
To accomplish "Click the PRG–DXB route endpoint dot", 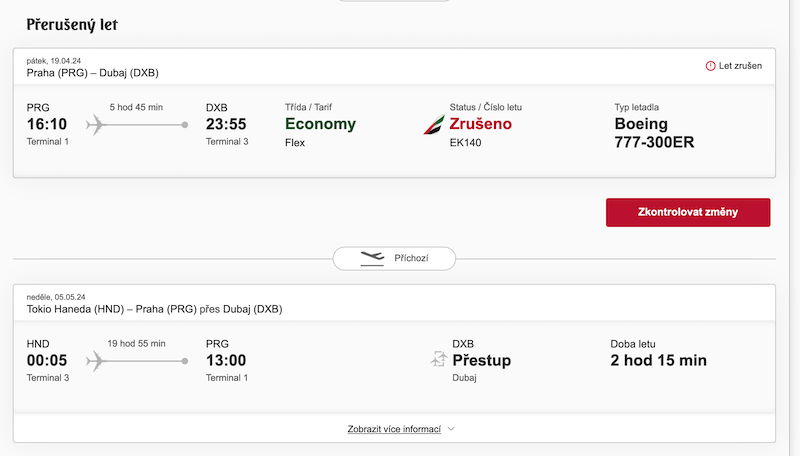I will [185, 125].
